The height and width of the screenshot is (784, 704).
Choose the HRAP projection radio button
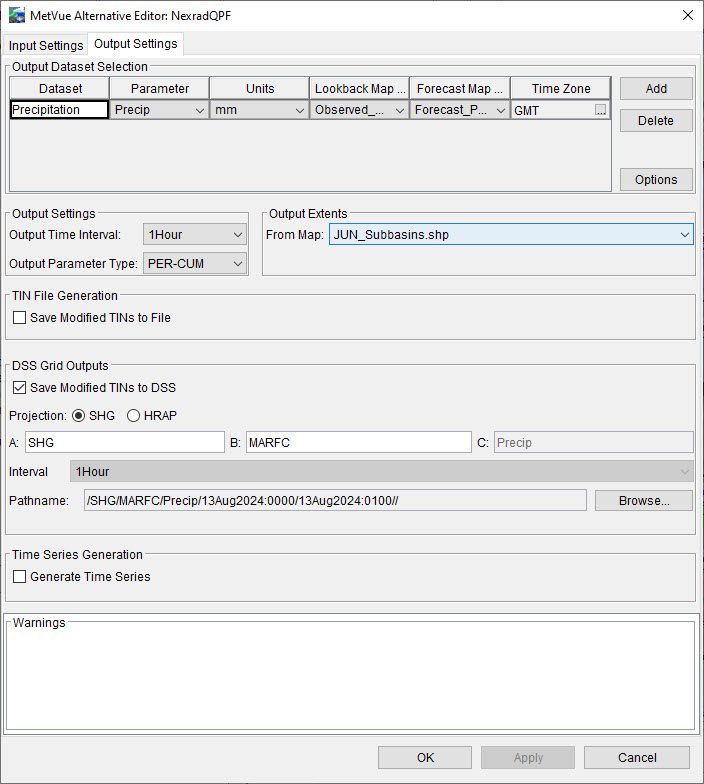133,416
